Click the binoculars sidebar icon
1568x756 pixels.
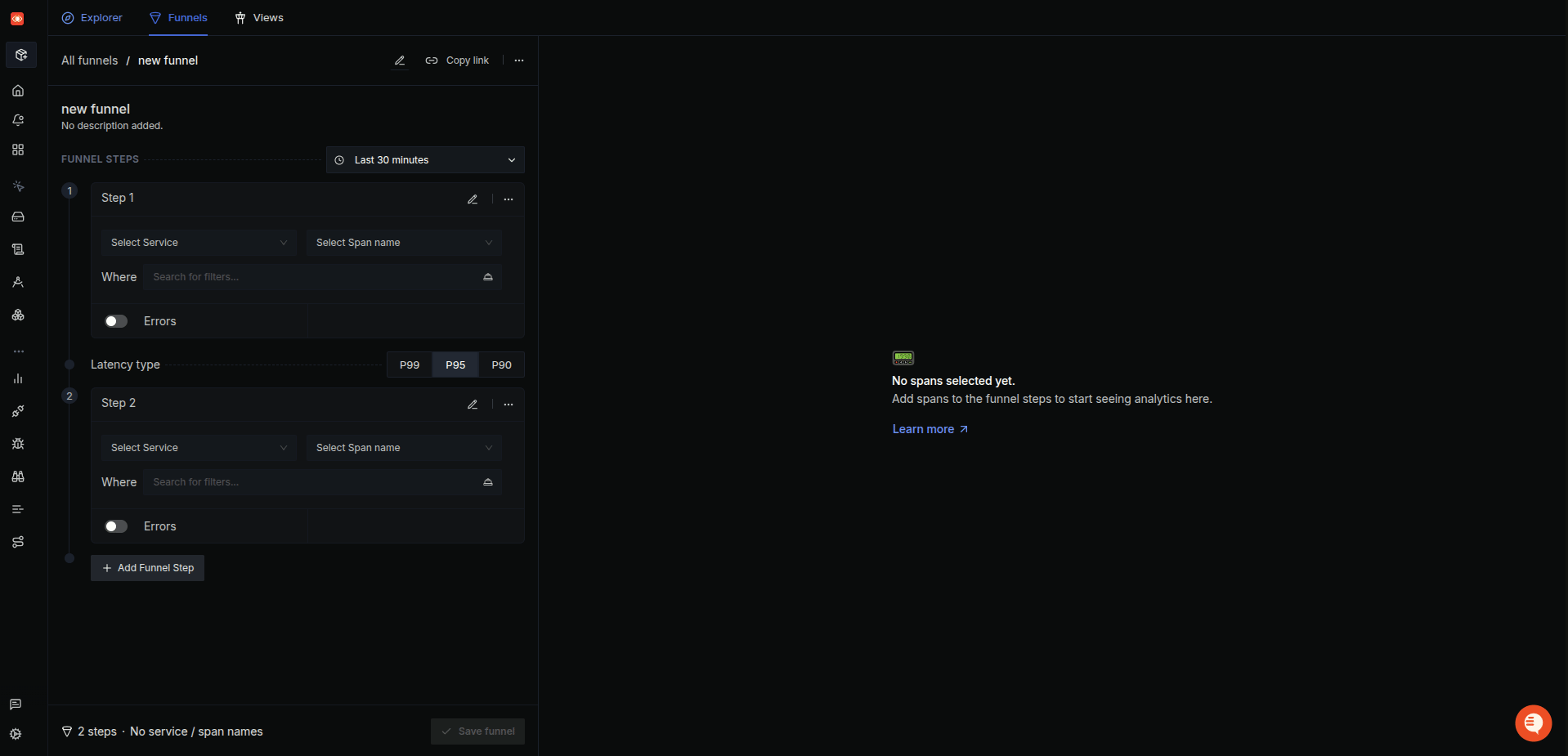click(x=18, y=476)
